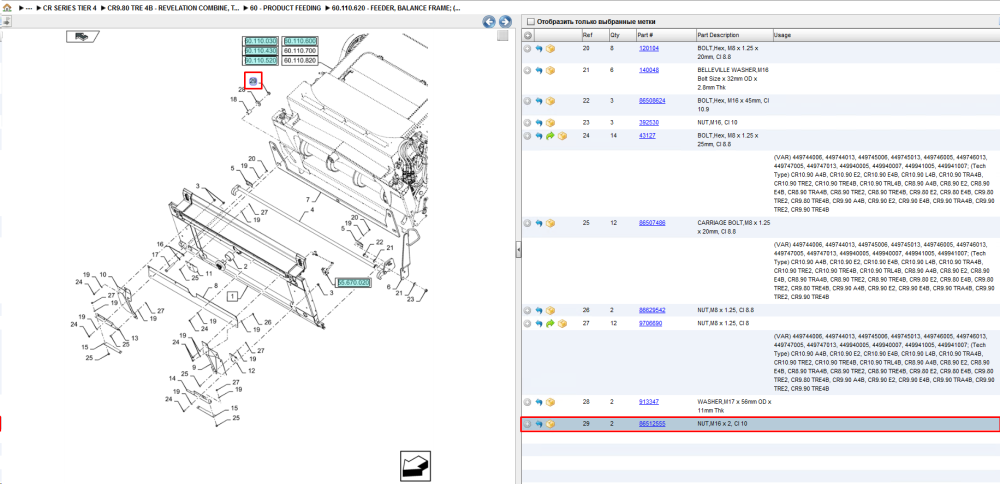Open diagram reference 60.110.430
This screenshot has width=1000, height=484.
pyautogui.click(x=261, y=51)
